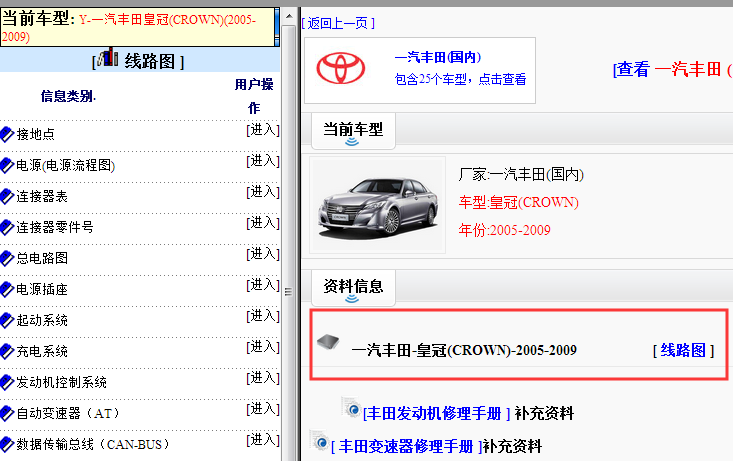Screen dimensions: 733x461
Task: Open [进入] for 起动系统
Action: click(x=263, y=316)
